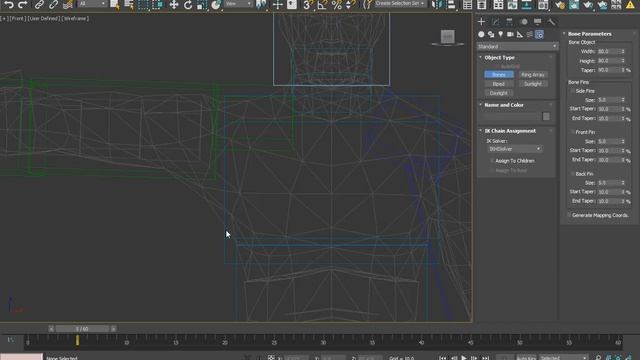Select the Bind to Space Warp tool
The image size is (640, 360).
pyautogui.click(x=68, y=4)
